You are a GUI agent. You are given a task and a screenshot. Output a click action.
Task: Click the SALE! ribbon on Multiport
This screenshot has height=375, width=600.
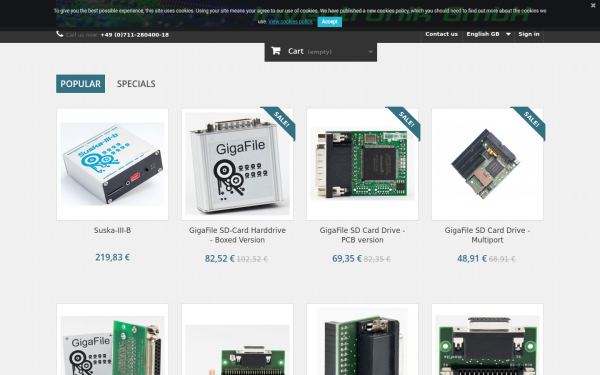point(531,121)
